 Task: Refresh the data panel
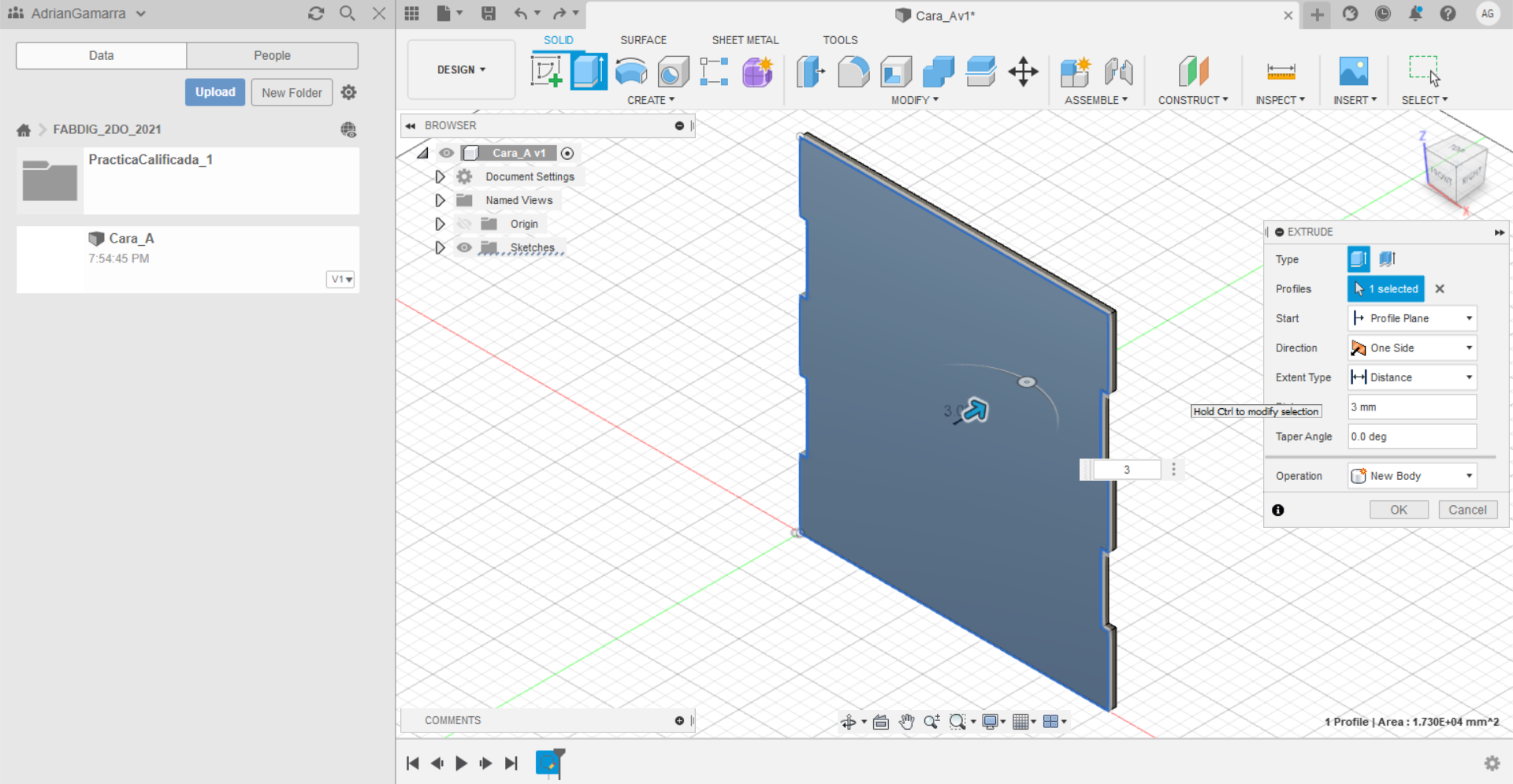(x=316, y=13)
